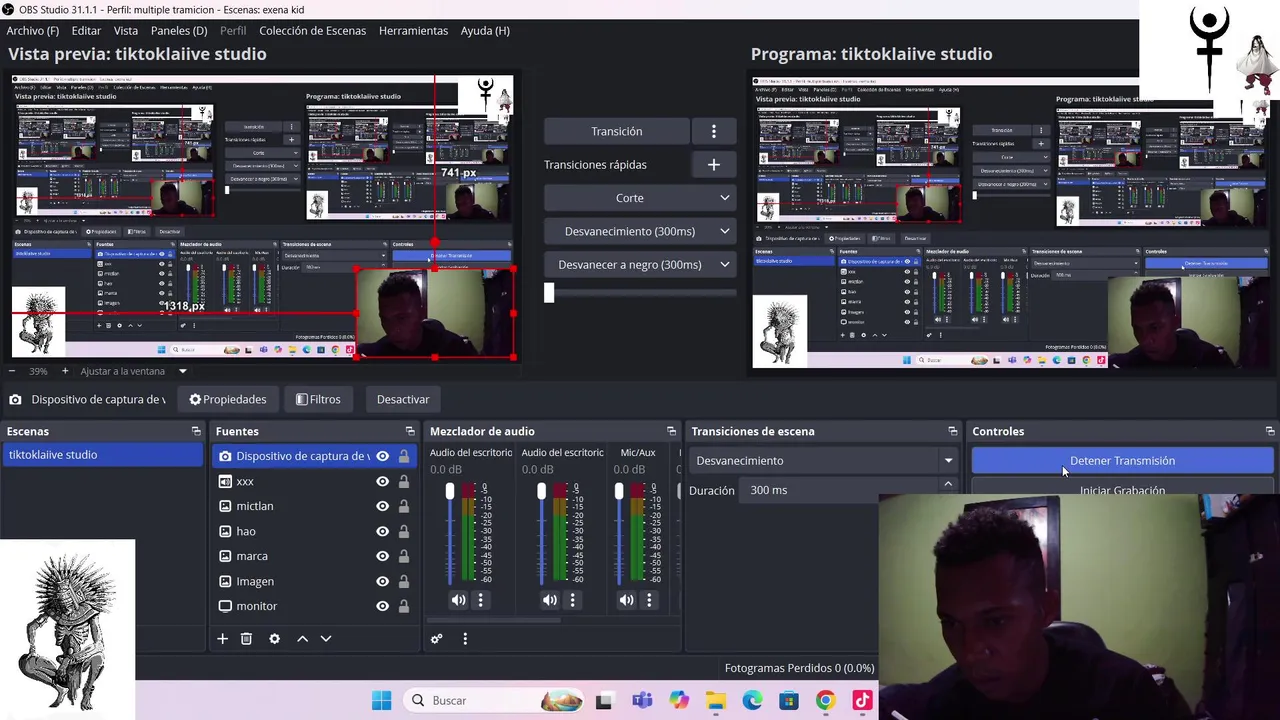Expand Desvanecimiento (300ms) quick transition dropdown
Screen dimensions: 1280x720
click(640, 231)
